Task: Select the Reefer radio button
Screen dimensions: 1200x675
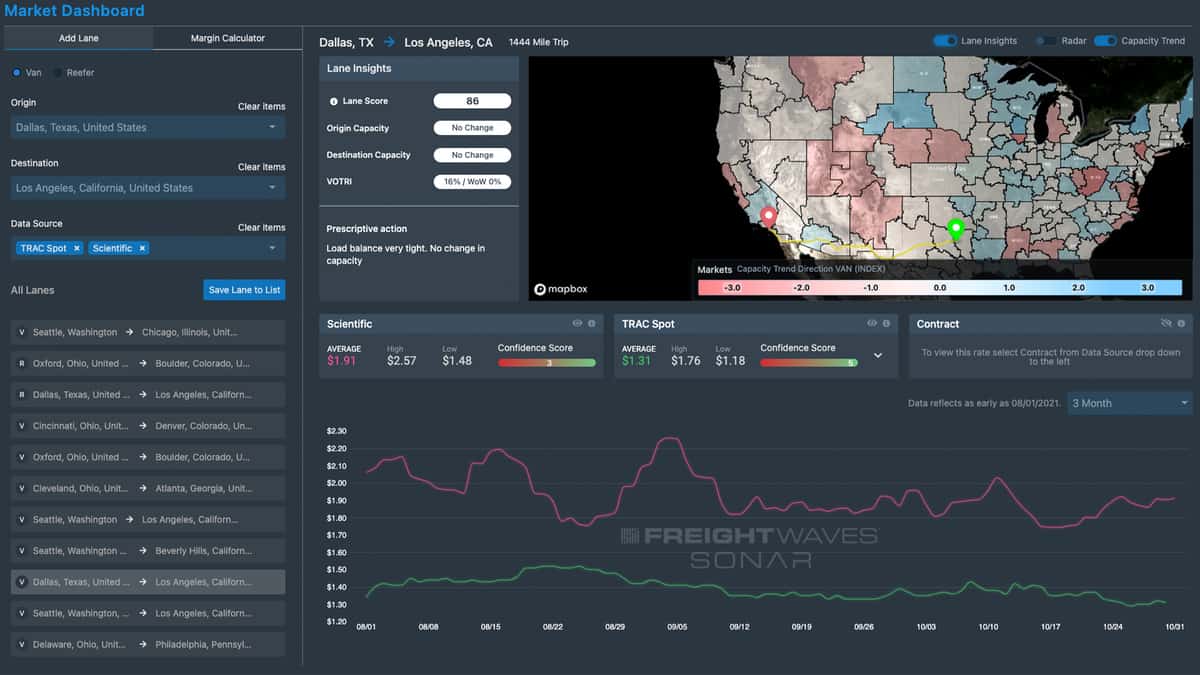Action: tap(58, 73)
